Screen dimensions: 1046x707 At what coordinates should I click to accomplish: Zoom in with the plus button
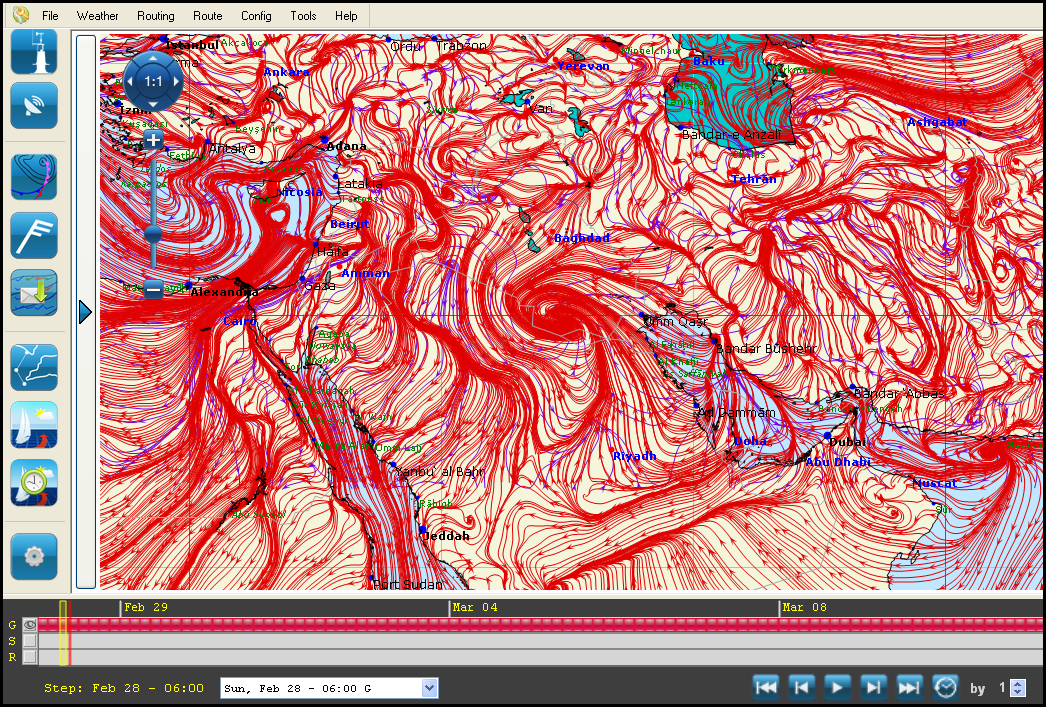coord(153,139)
